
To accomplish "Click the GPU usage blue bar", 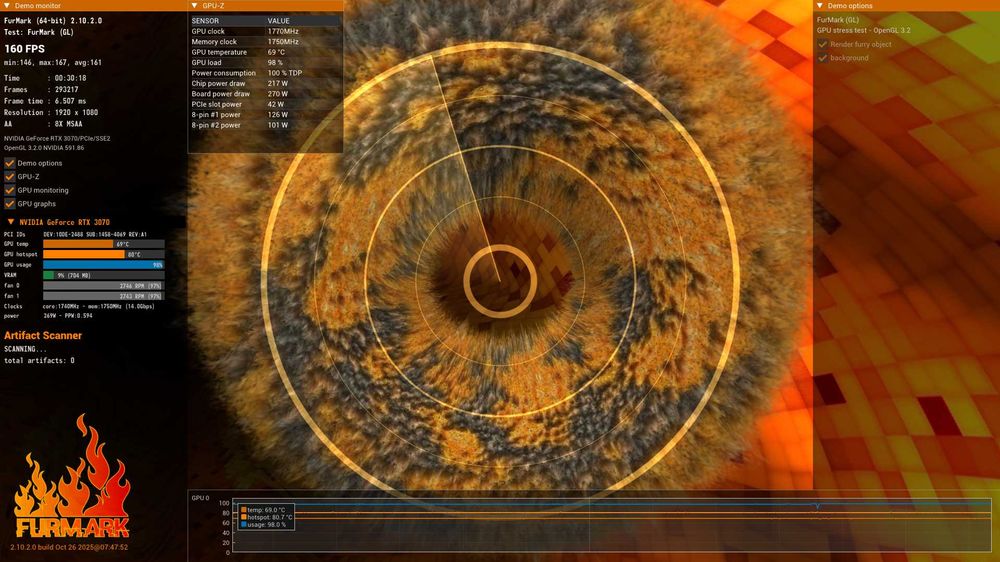I will (103, 265).
